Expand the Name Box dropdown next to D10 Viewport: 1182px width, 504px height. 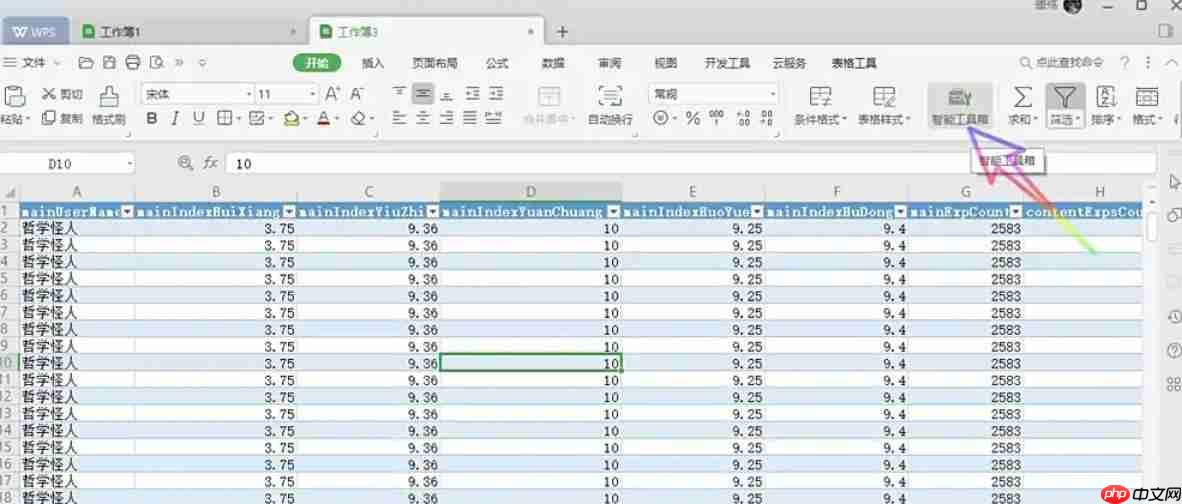coord(130,163)
